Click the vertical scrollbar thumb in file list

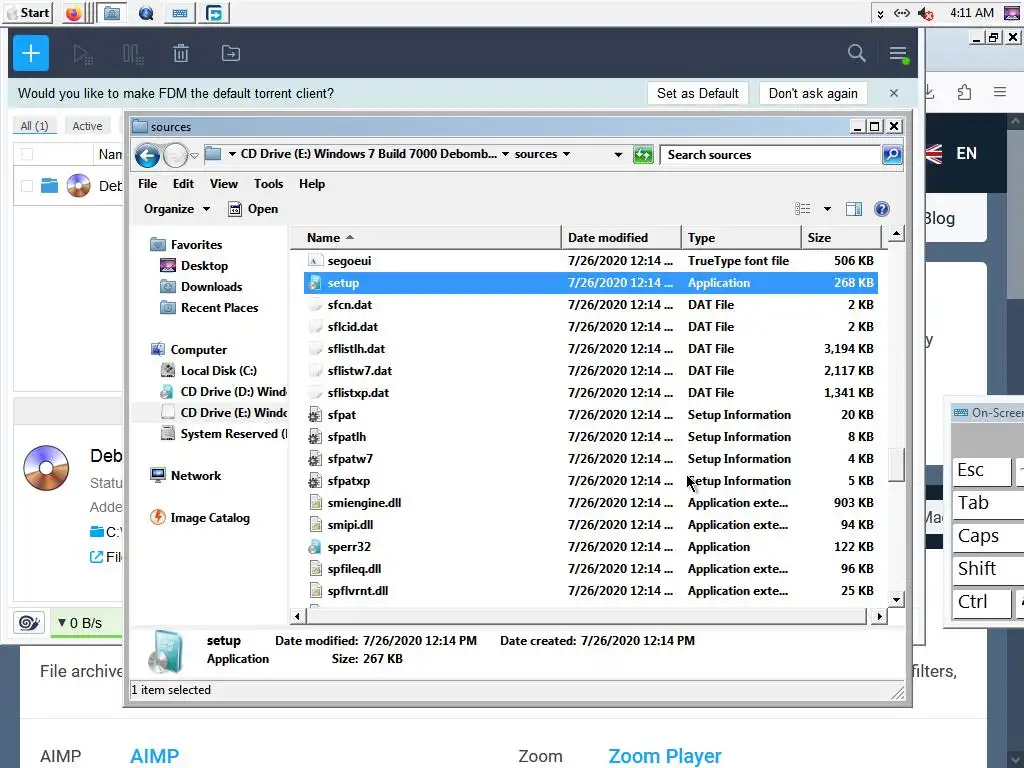(897, 465)
